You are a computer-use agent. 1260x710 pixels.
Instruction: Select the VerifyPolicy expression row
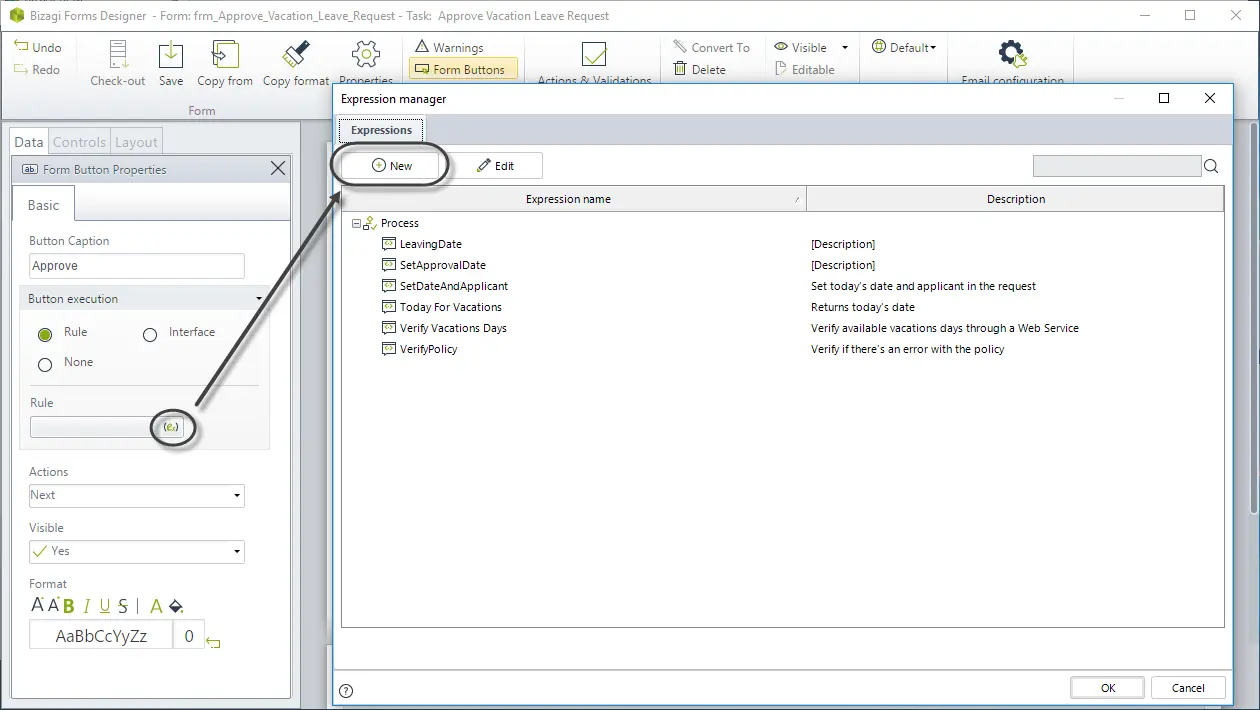782,349
